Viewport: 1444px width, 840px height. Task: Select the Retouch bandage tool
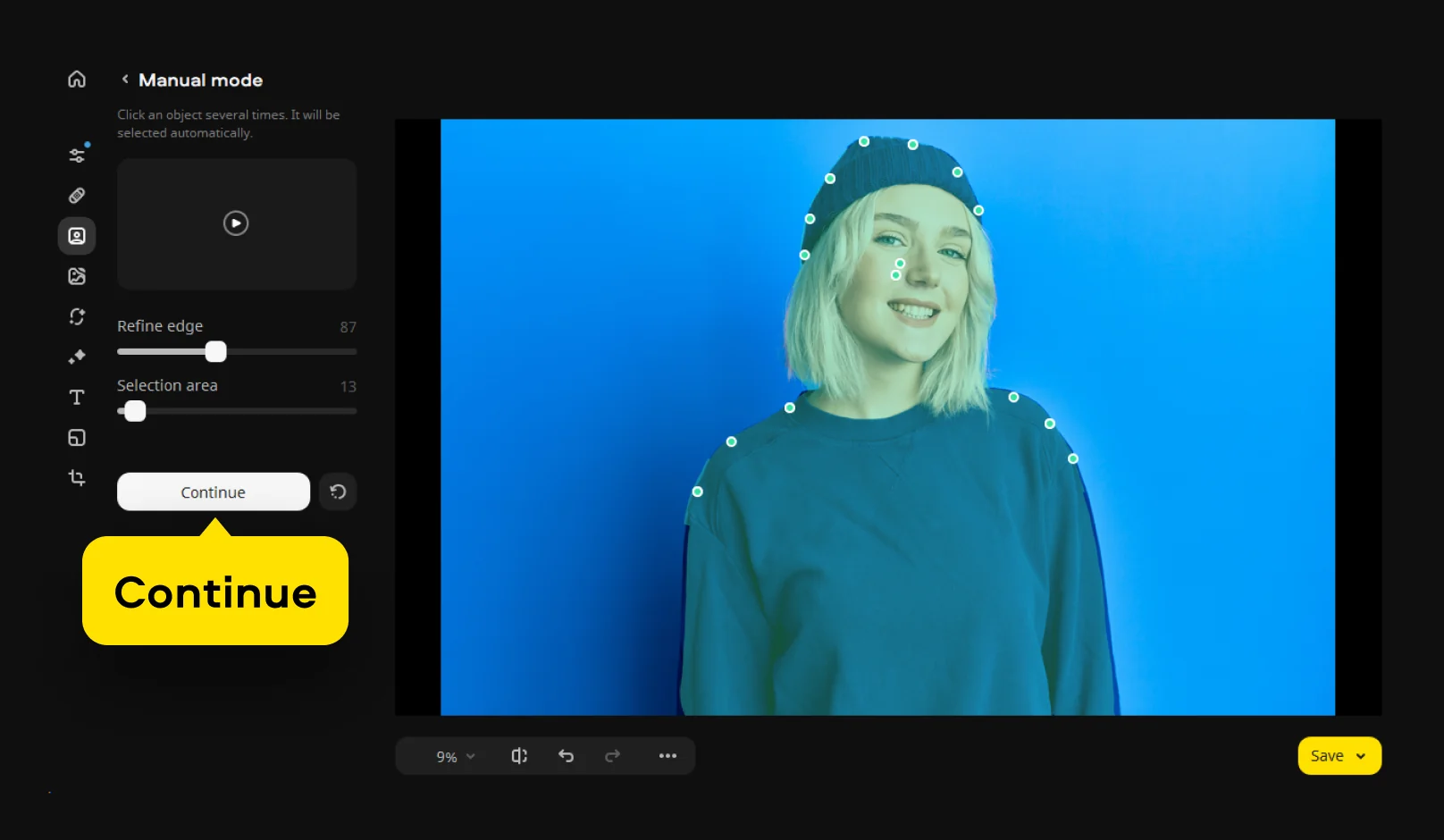[x=77, y=196]
